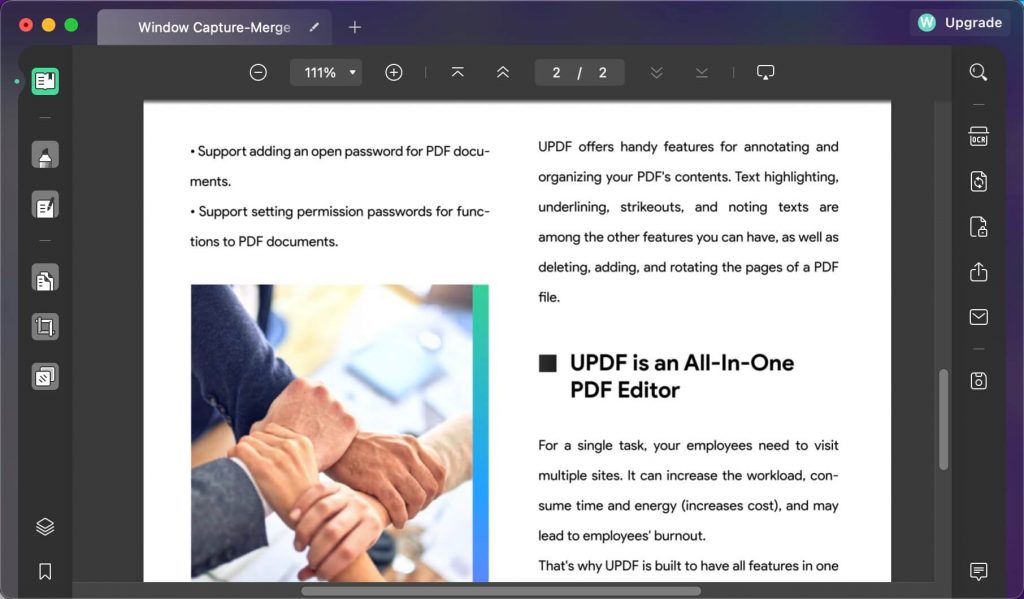Open the zoom level dropdown
Screen dimensions: 1024x599
click(326, 72)
